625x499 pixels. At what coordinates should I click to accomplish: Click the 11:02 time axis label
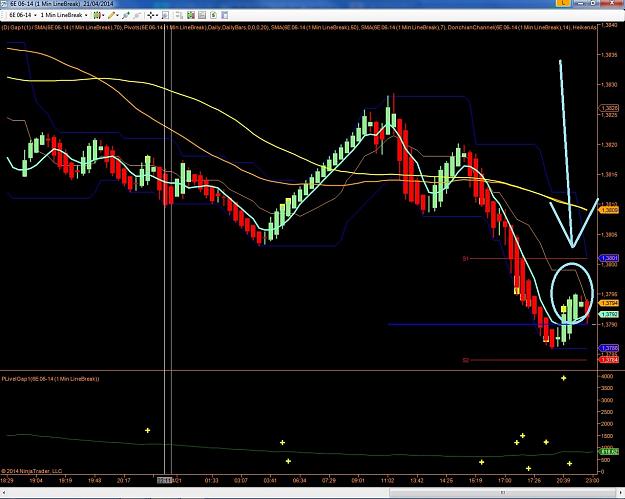(x=387, y=481)
